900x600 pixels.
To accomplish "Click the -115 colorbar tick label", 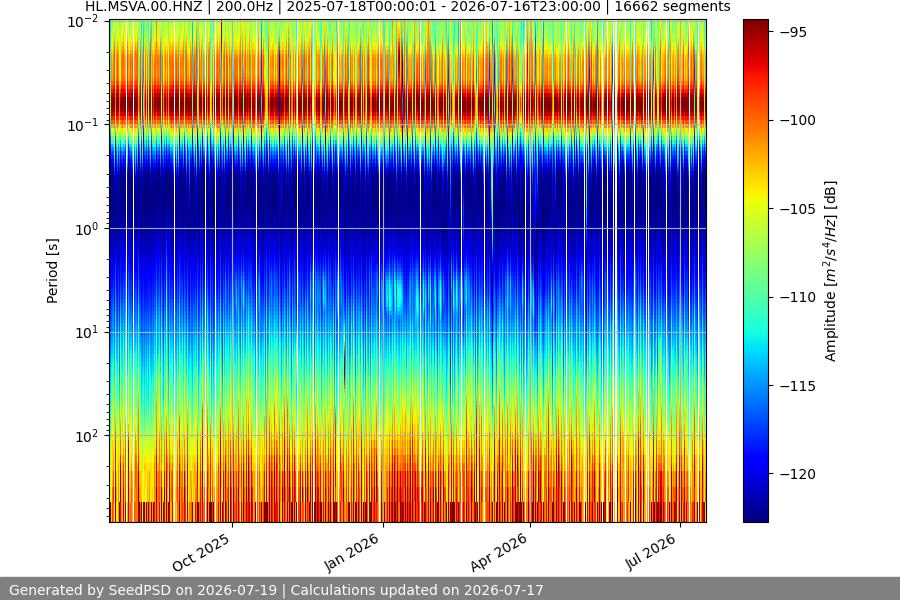I will [798, 386].
